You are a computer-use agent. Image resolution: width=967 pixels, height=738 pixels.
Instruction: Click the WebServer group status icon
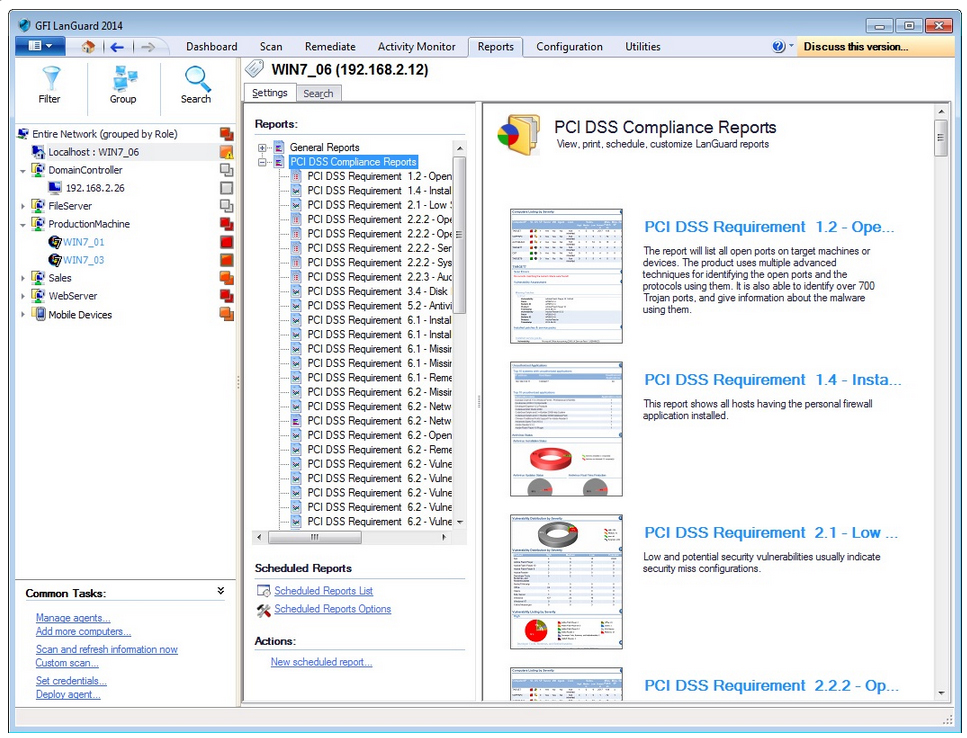point(226,296)
